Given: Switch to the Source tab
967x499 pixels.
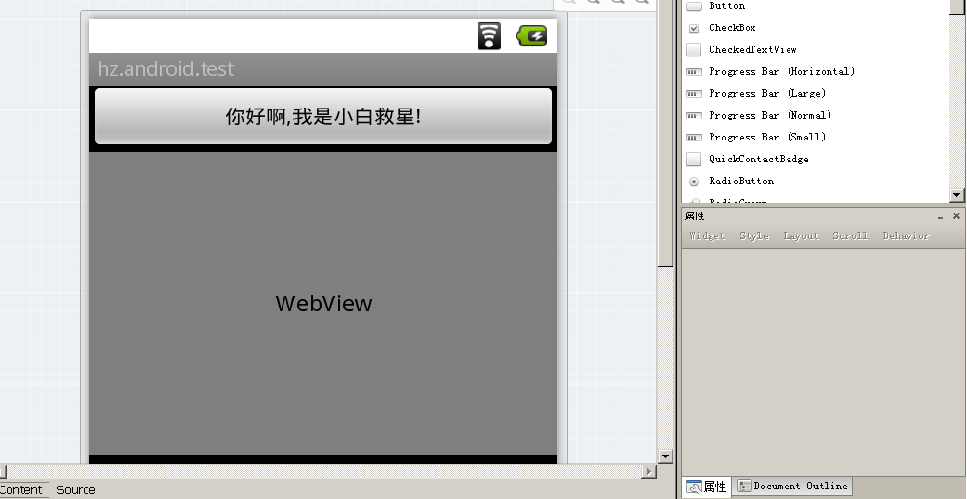Looking at the screenshot, I should 76,490.
